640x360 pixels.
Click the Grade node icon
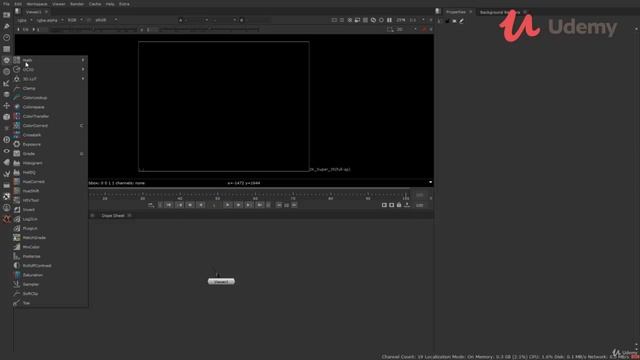pyautogui.click(x=17, y=153)
